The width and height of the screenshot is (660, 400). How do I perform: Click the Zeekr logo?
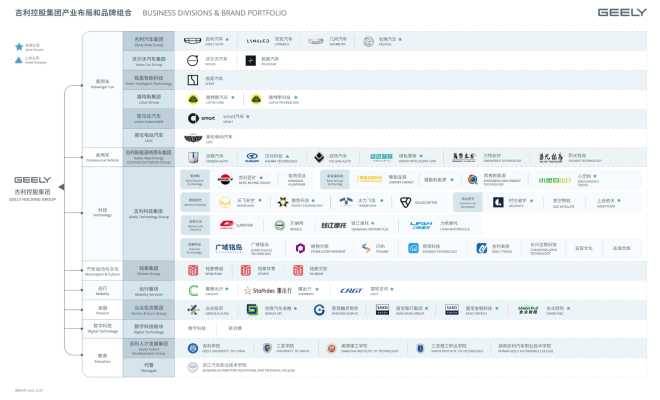pos(193,80)
